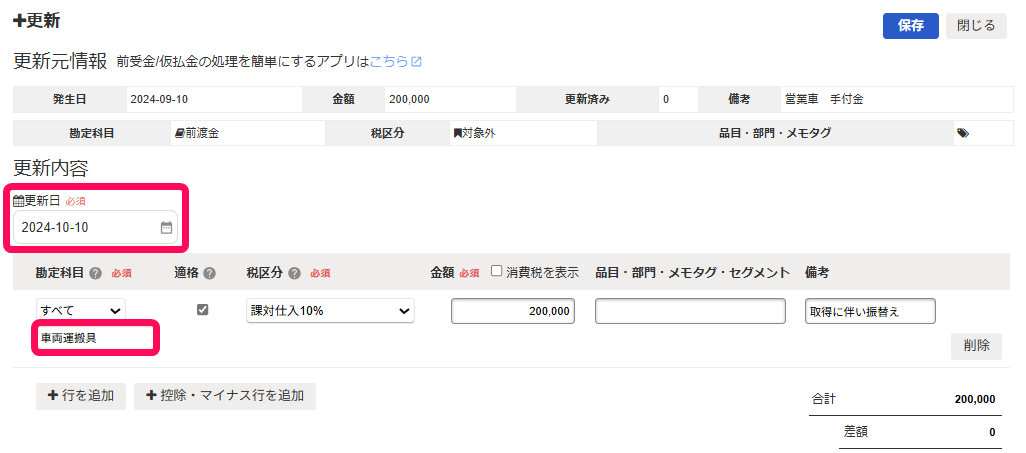Image resolution: width=1026 pixels, height=453 pixels.
Task: Click the book icon beside 前渡金
Action: click(x=180, y=133)
